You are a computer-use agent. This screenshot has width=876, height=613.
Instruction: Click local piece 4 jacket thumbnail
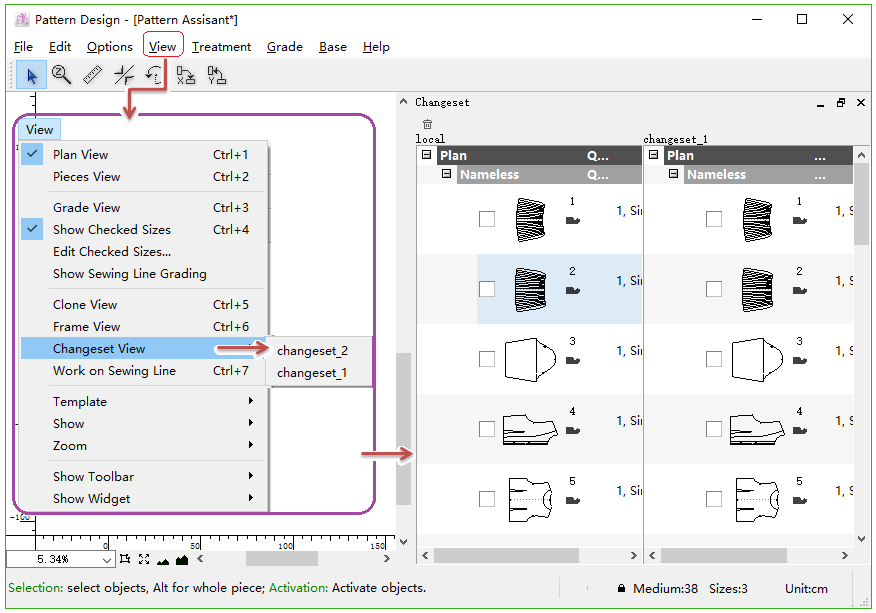pyautogui.click(x=529, y=428)
